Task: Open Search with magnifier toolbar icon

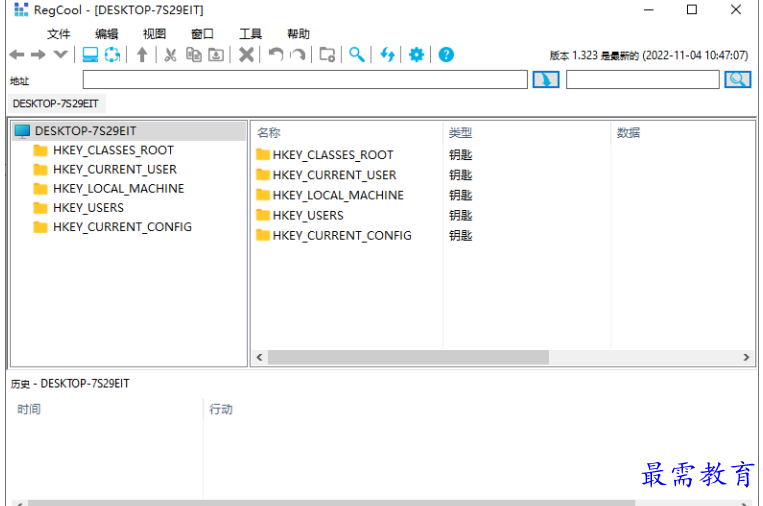Action: [x=357, y=54]
